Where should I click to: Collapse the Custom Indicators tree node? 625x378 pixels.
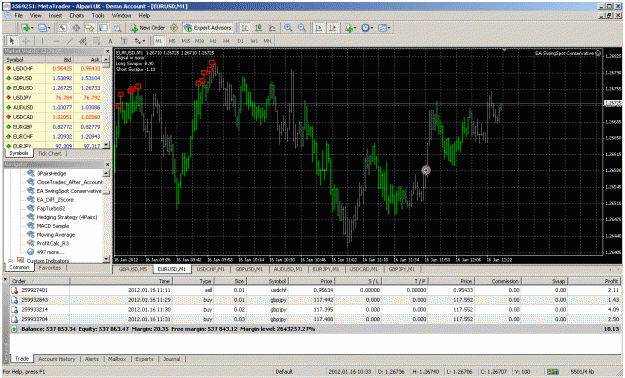(x=11, y=261)
